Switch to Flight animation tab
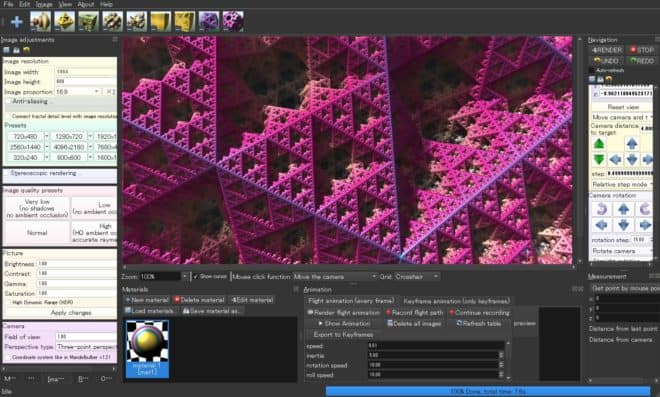This screenshot has height=397, width=660. coord(351,301)
